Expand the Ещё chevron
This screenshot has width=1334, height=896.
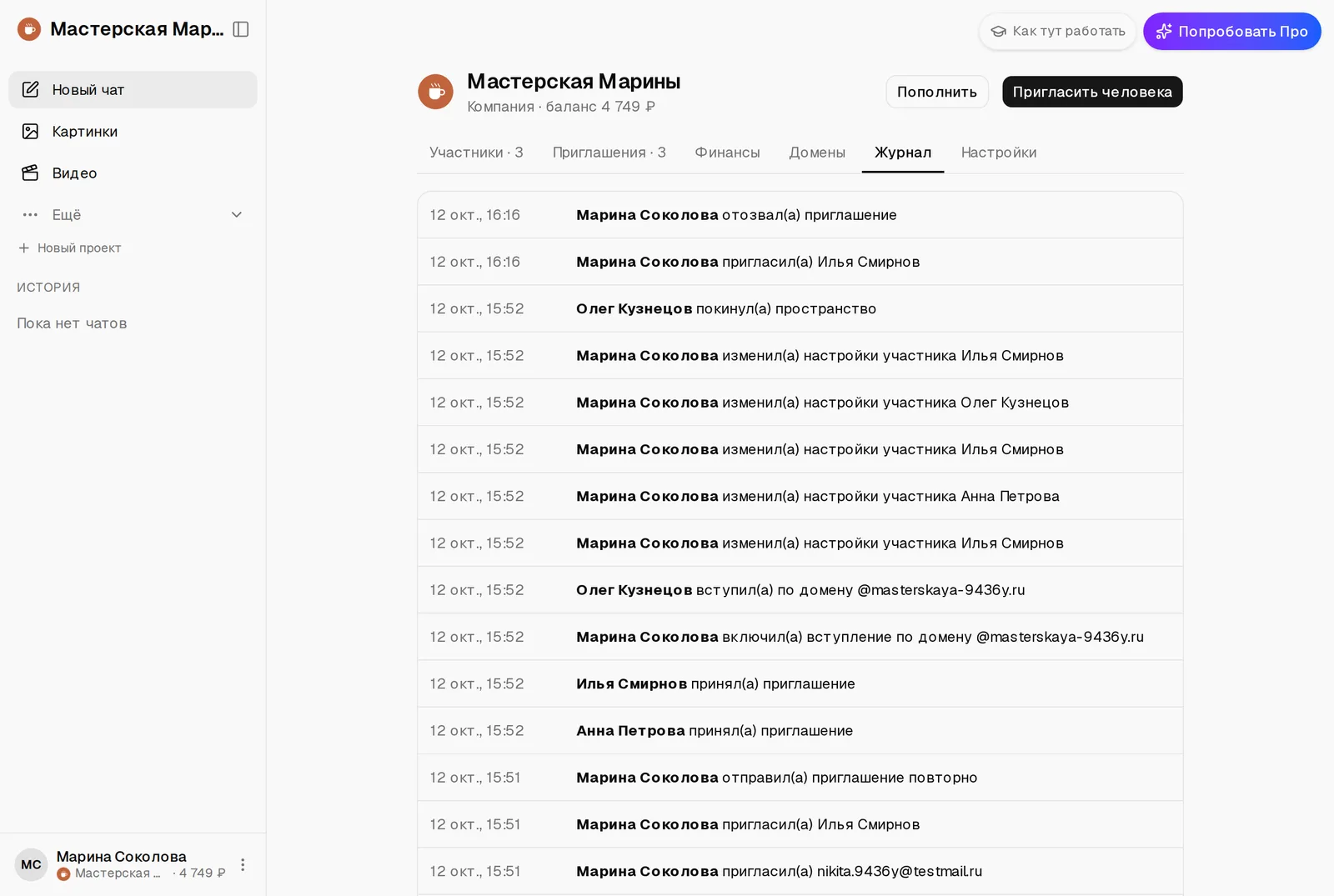coord(237,214)
